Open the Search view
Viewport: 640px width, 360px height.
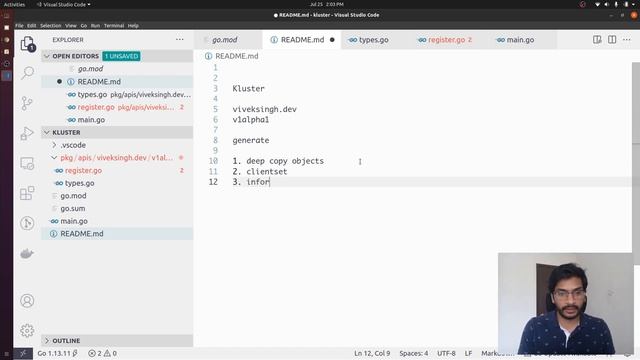click(x=27, y=73)
